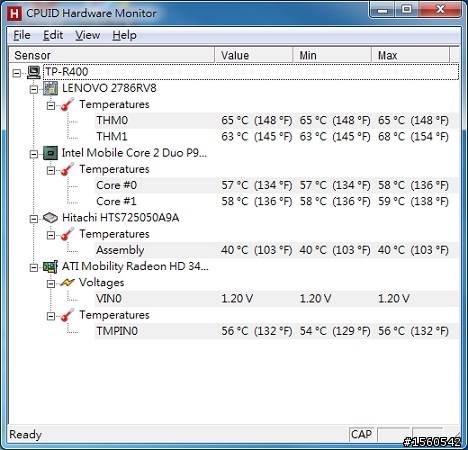Select the Intel Mobile Core 2 Duo P9... item
This screenshot has width=468, height=450.
134,153
